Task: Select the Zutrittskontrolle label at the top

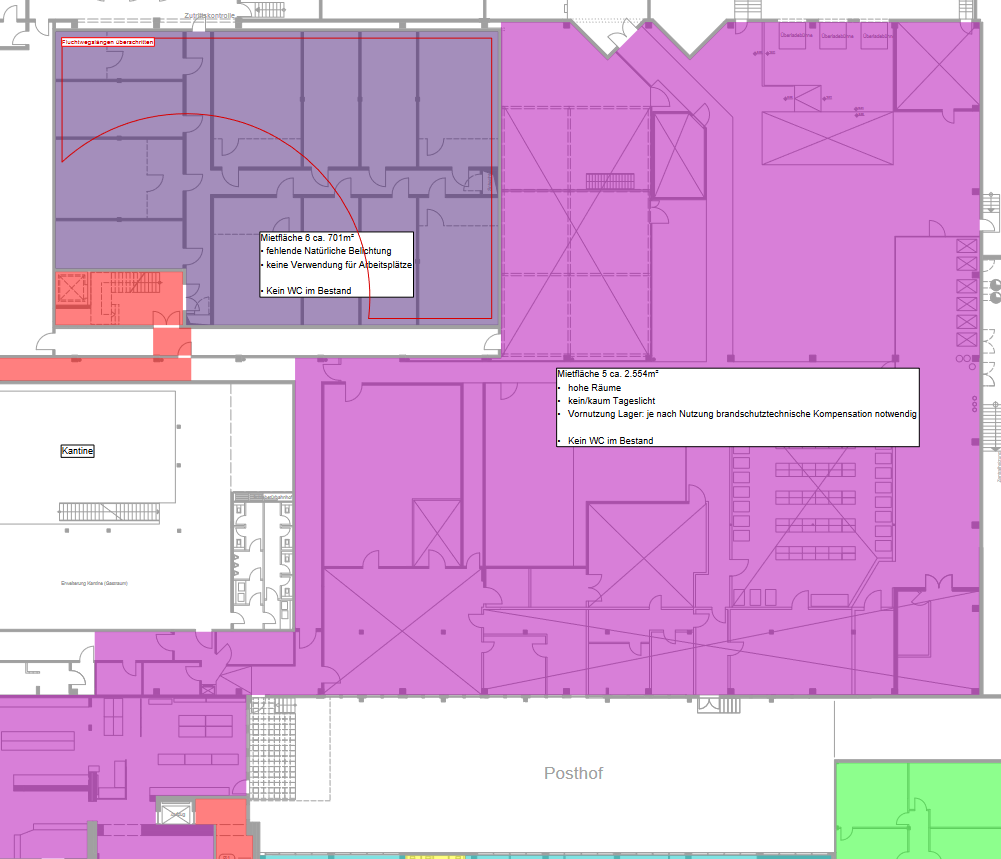Action: [210, 16]
